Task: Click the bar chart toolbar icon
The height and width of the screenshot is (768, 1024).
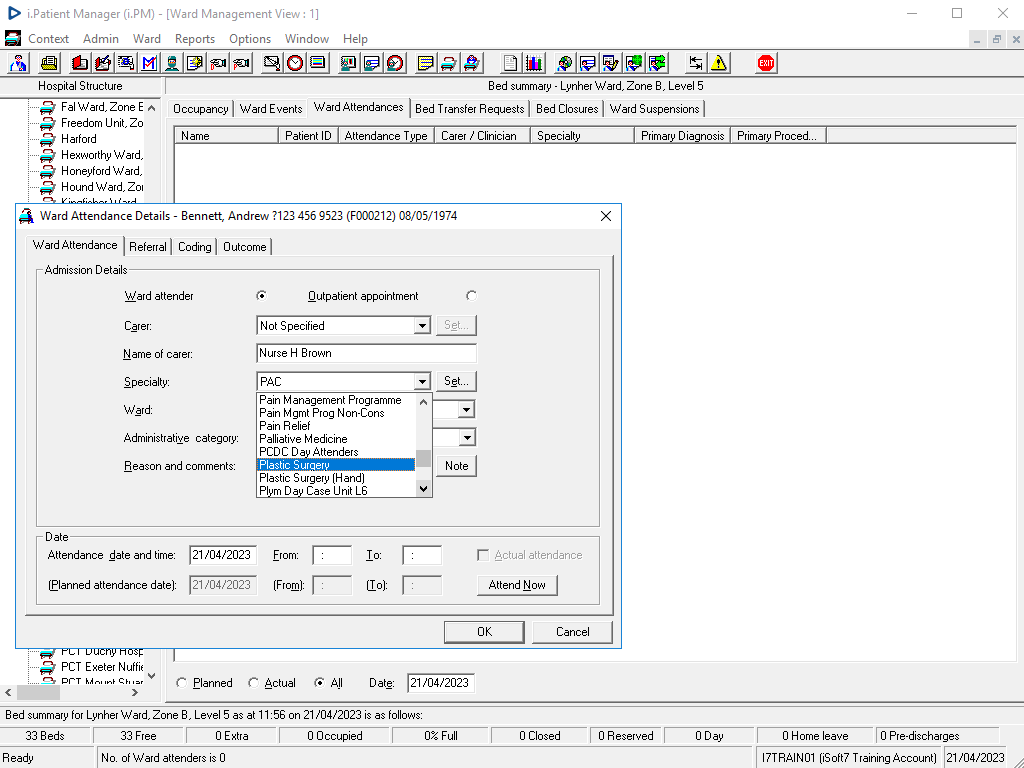Action: 534,63
